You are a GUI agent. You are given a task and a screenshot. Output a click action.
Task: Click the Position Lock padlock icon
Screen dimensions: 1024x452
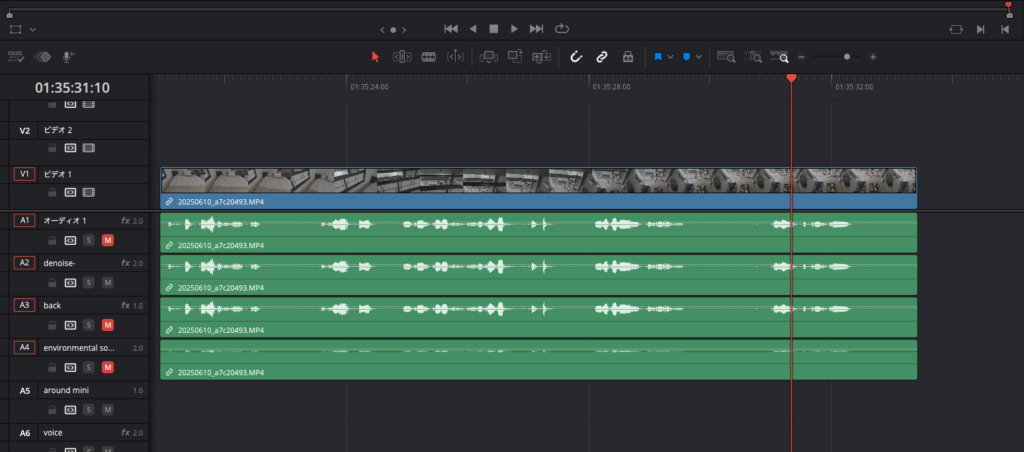pyautogui.click(x=628, y=57)
